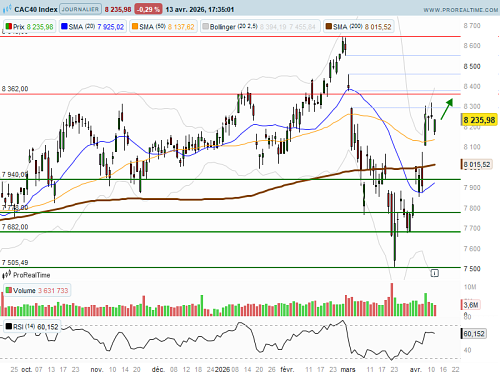Image resolution: width=500 pixels, height=375 pixels.
Task: Click the Volume value 3 631 733
Action: tap(53, 290)
